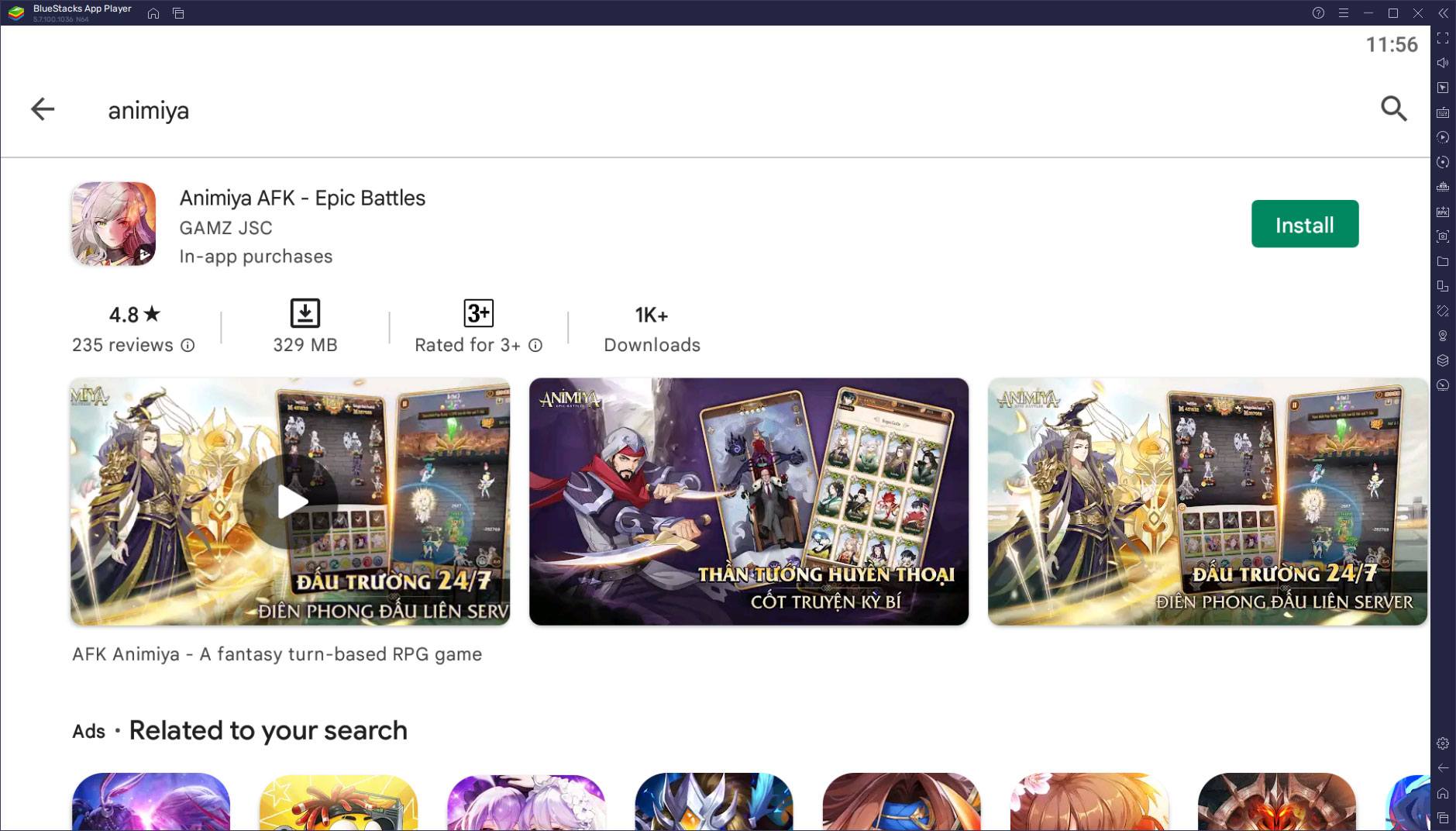Open recent apps icon in sidebar
The image size is (1456, 831).
(1443, 818)
